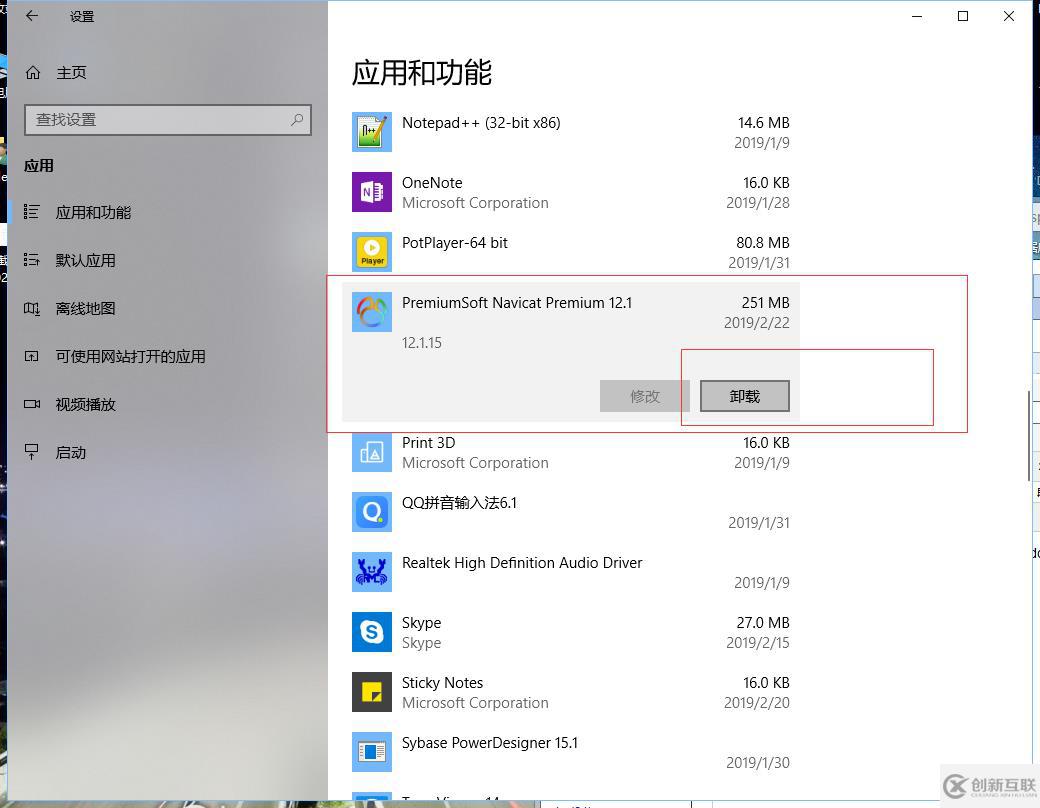Image resolution: width=1040 pixels, height=808 pixels.
Task: Select the Sybase PowerDesigner 15.1 entry
Action: coord(489,743)
